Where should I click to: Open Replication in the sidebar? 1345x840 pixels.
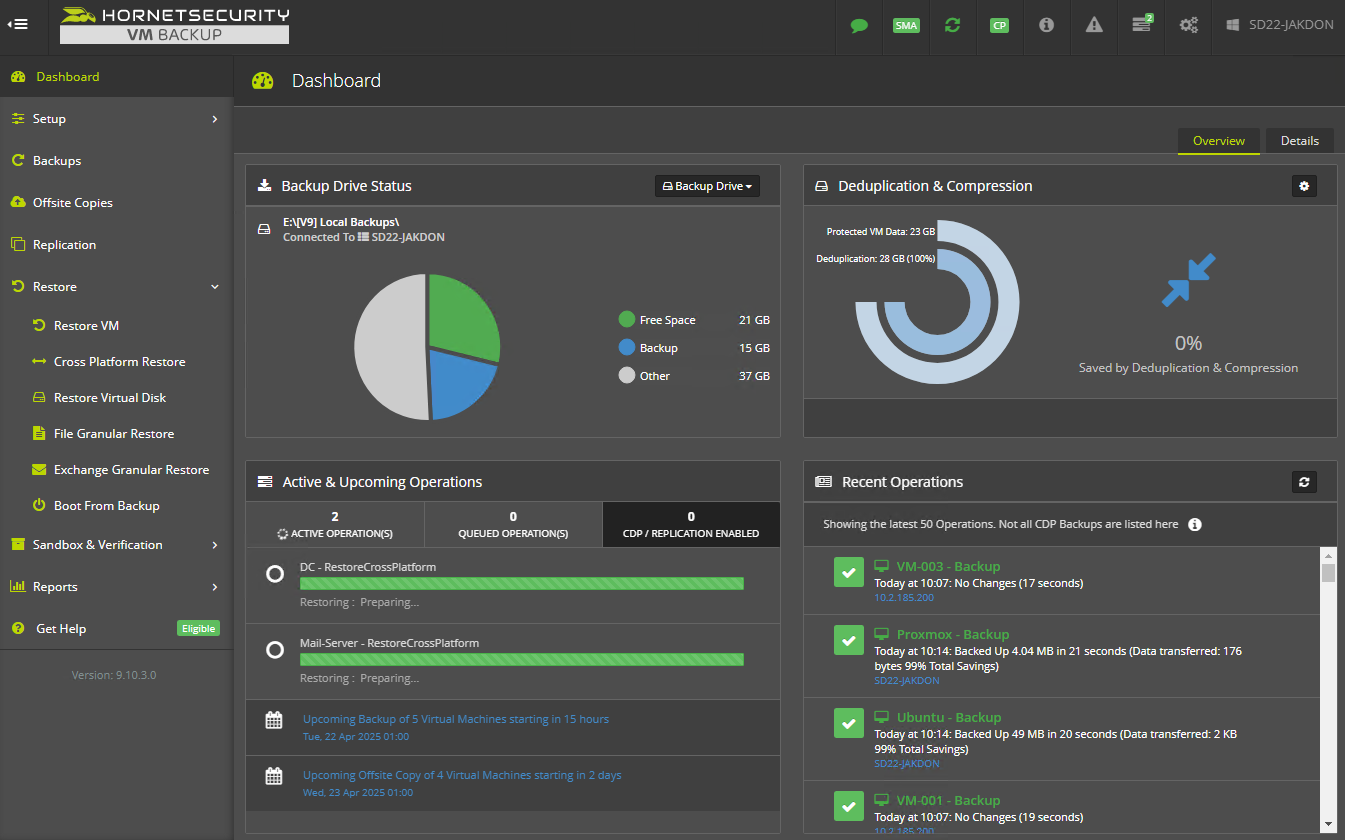point(116,245)
